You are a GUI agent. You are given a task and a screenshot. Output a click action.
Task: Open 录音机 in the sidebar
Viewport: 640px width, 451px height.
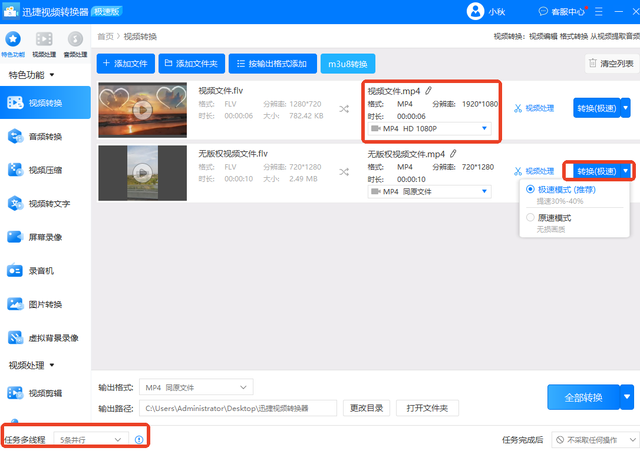tap(45, 271)
